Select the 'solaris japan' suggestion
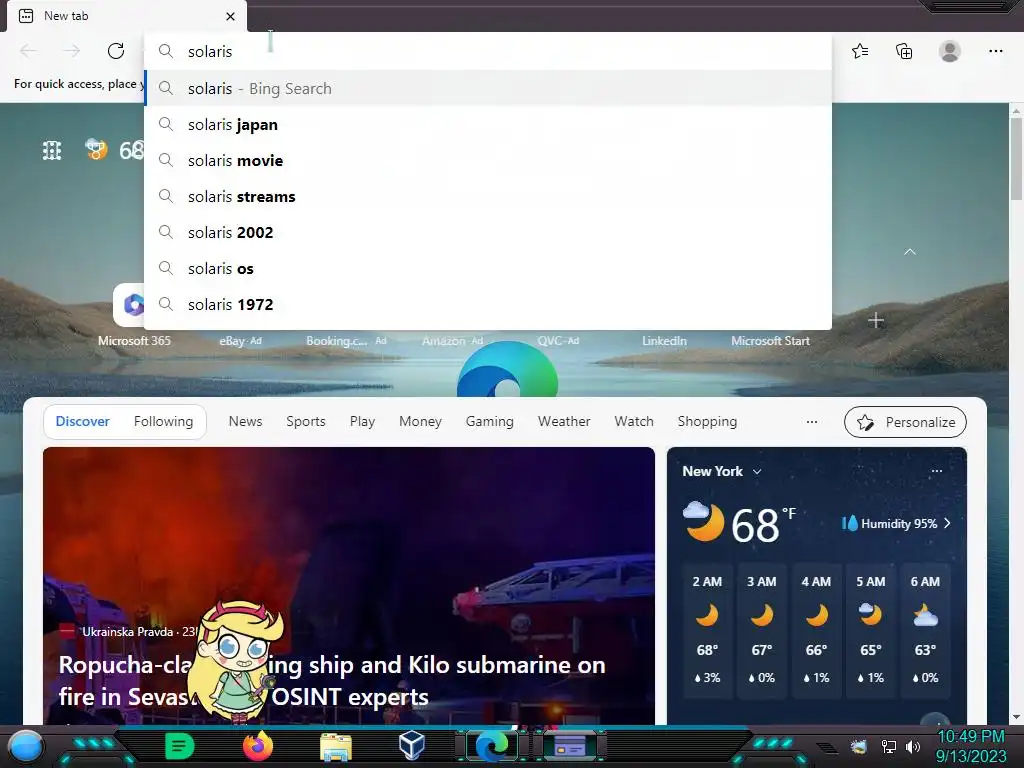Image resolution: width=1024 pixels, height=768 pixels. [x=488, y=124]
